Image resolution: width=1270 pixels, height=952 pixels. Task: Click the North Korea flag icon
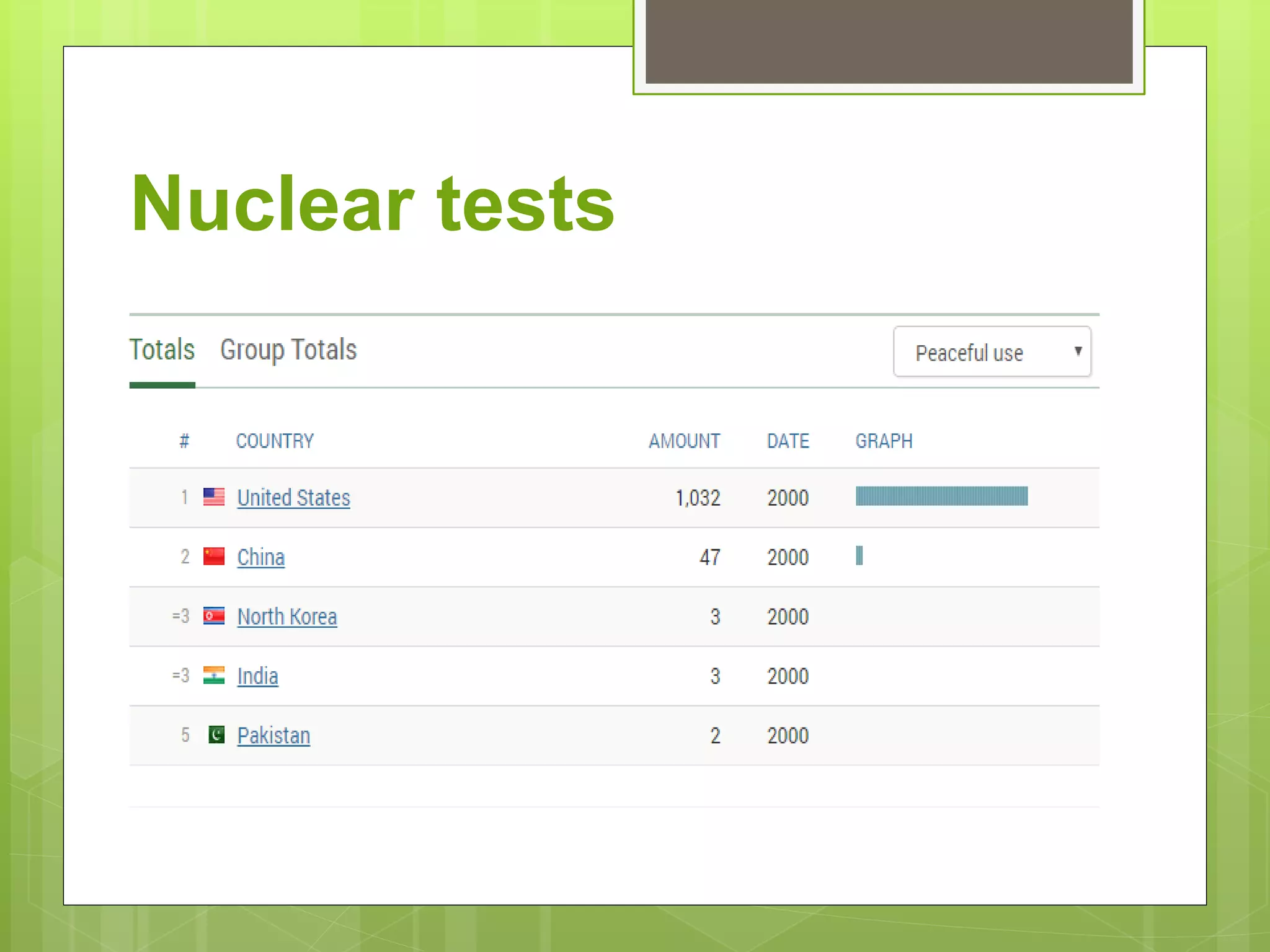pyautogui.click(x=214, y=615)
